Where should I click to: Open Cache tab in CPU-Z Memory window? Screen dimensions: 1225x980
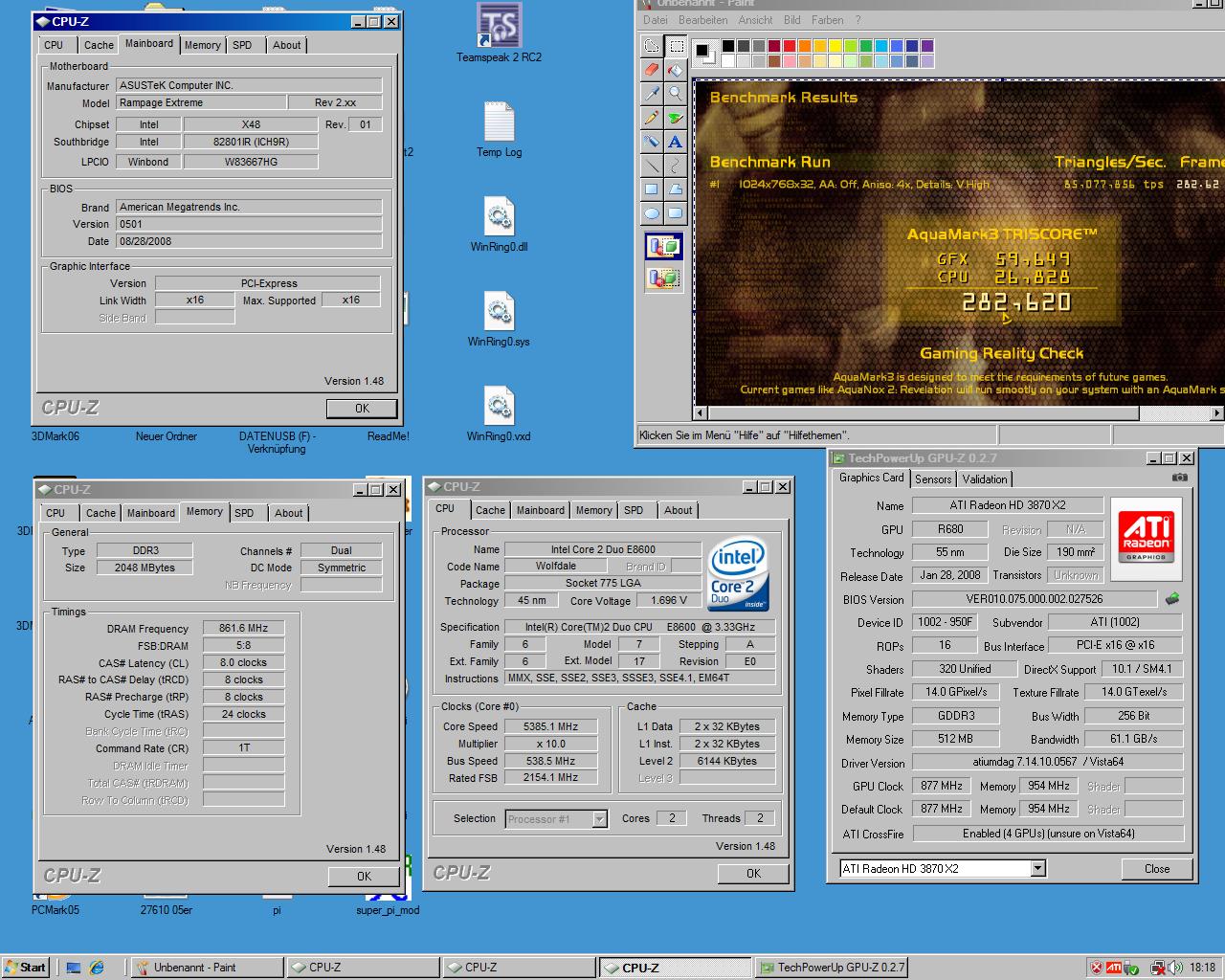tap(100, 513)
